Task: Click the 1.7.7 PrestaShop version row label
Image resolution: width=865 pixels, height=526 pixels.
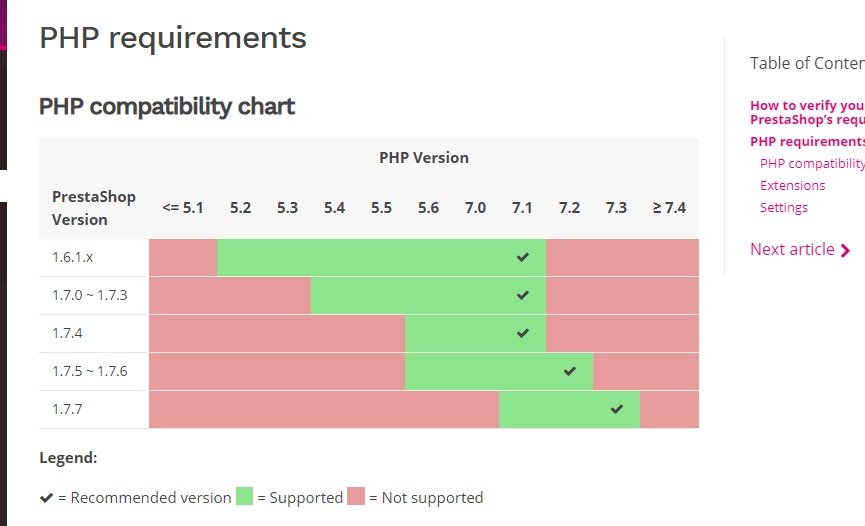Action: pos(69,409)
